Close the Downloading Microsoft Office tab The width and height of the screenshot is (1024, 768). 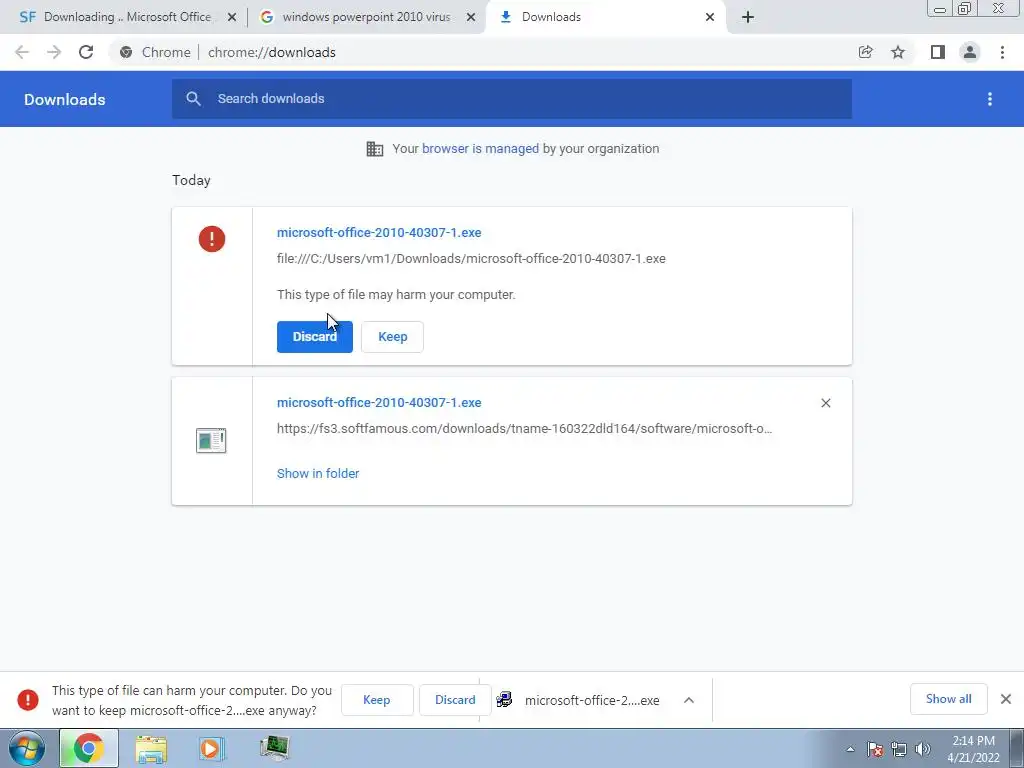pyautogui.click(x=232, y=17)
